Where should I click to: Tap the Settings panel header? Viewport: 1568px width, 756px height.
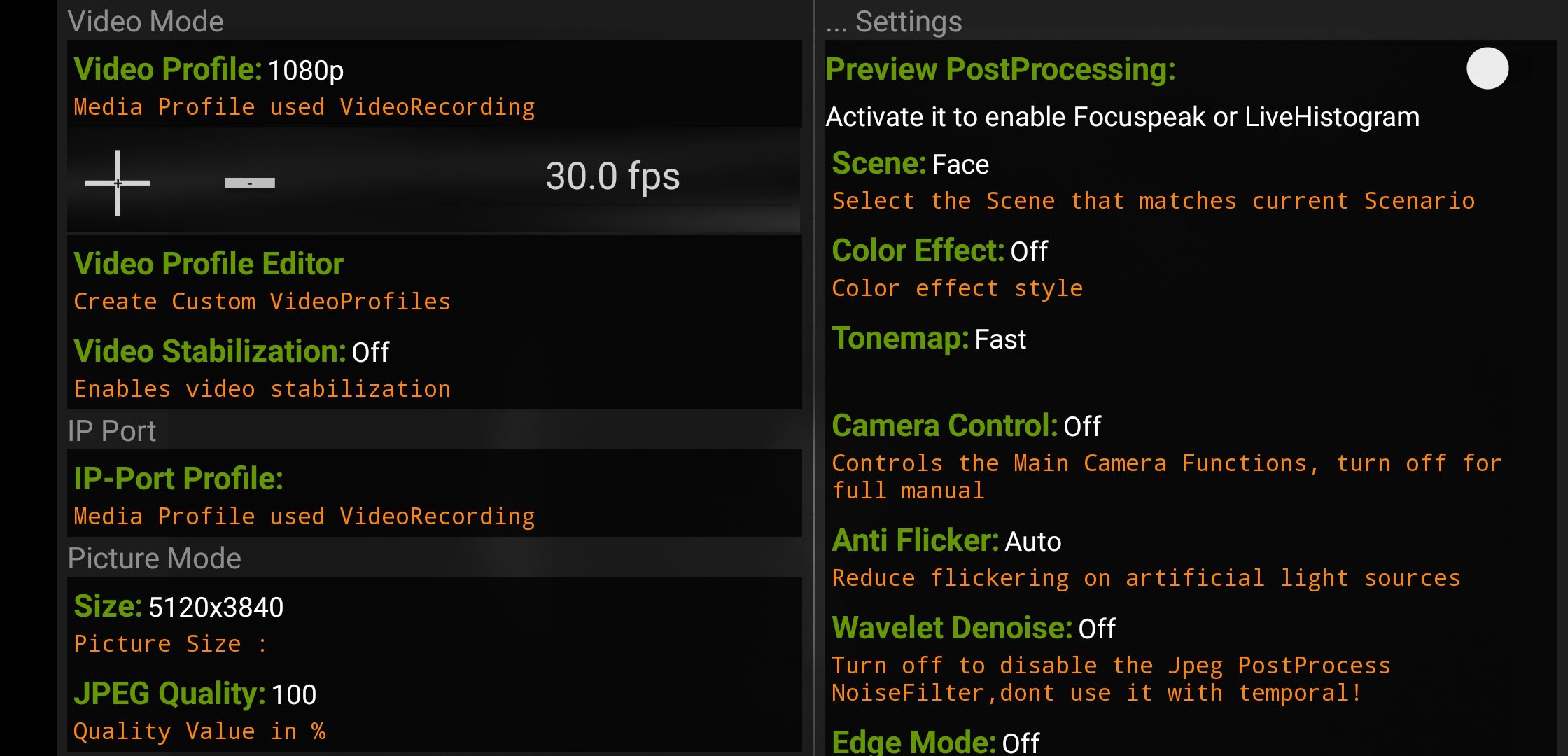[894, 21]
